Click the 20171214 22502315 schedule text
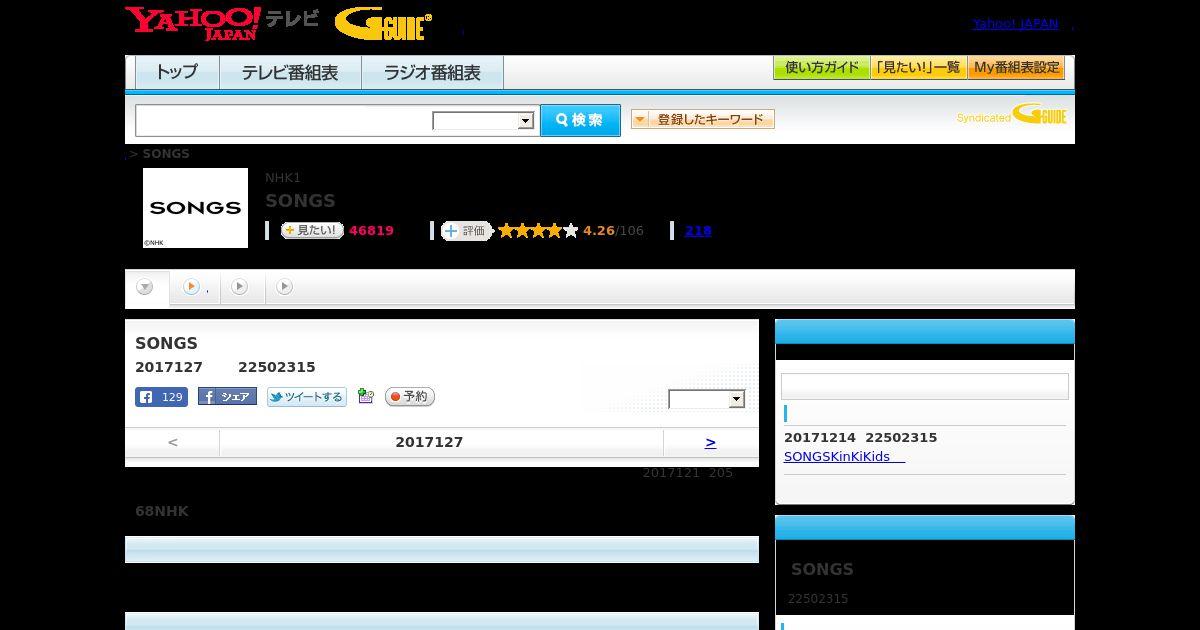Screen dimensions: 1200x630 click(x=860, y=438)
